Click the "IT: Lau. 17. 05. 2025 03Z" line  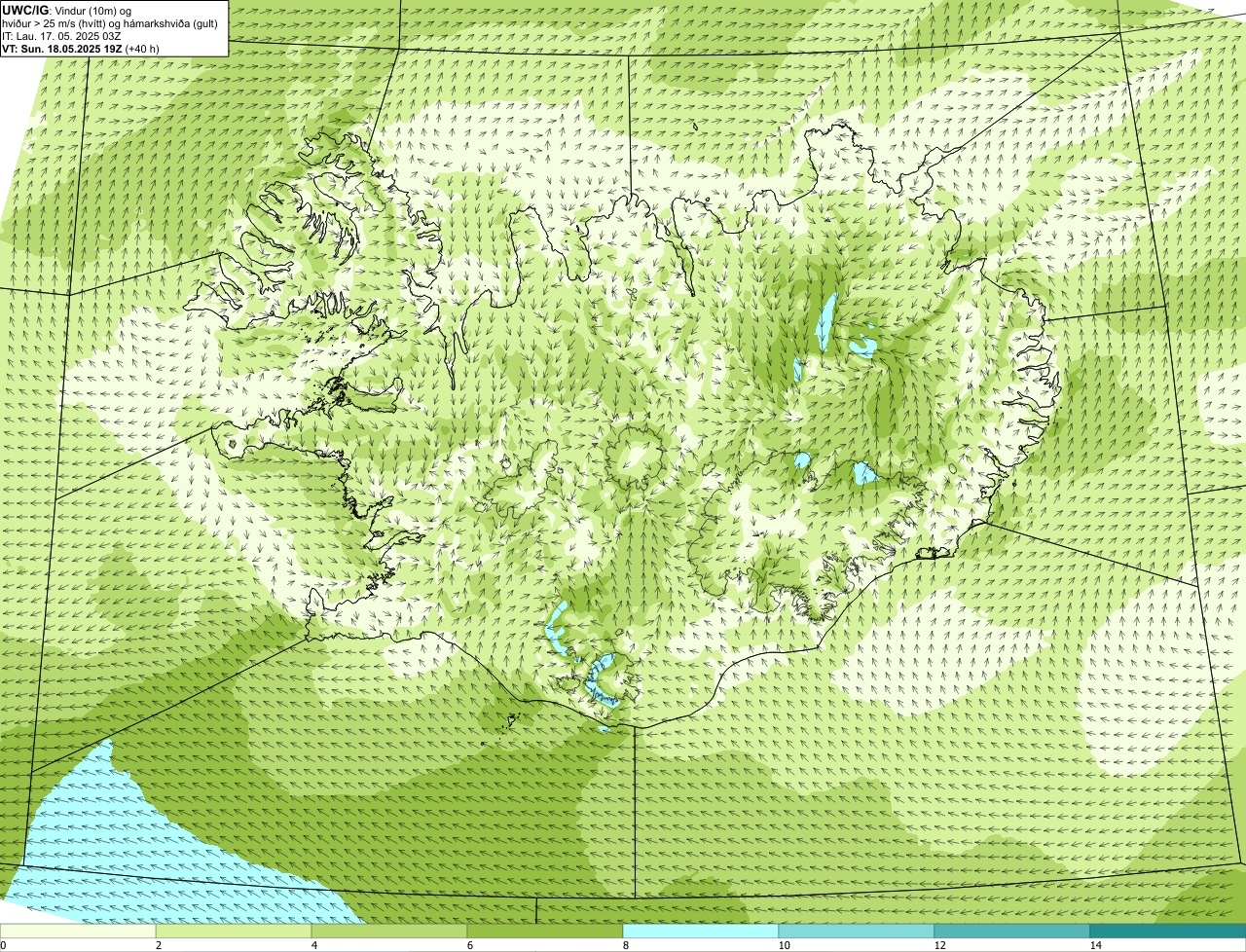click(x=62, y=36)
